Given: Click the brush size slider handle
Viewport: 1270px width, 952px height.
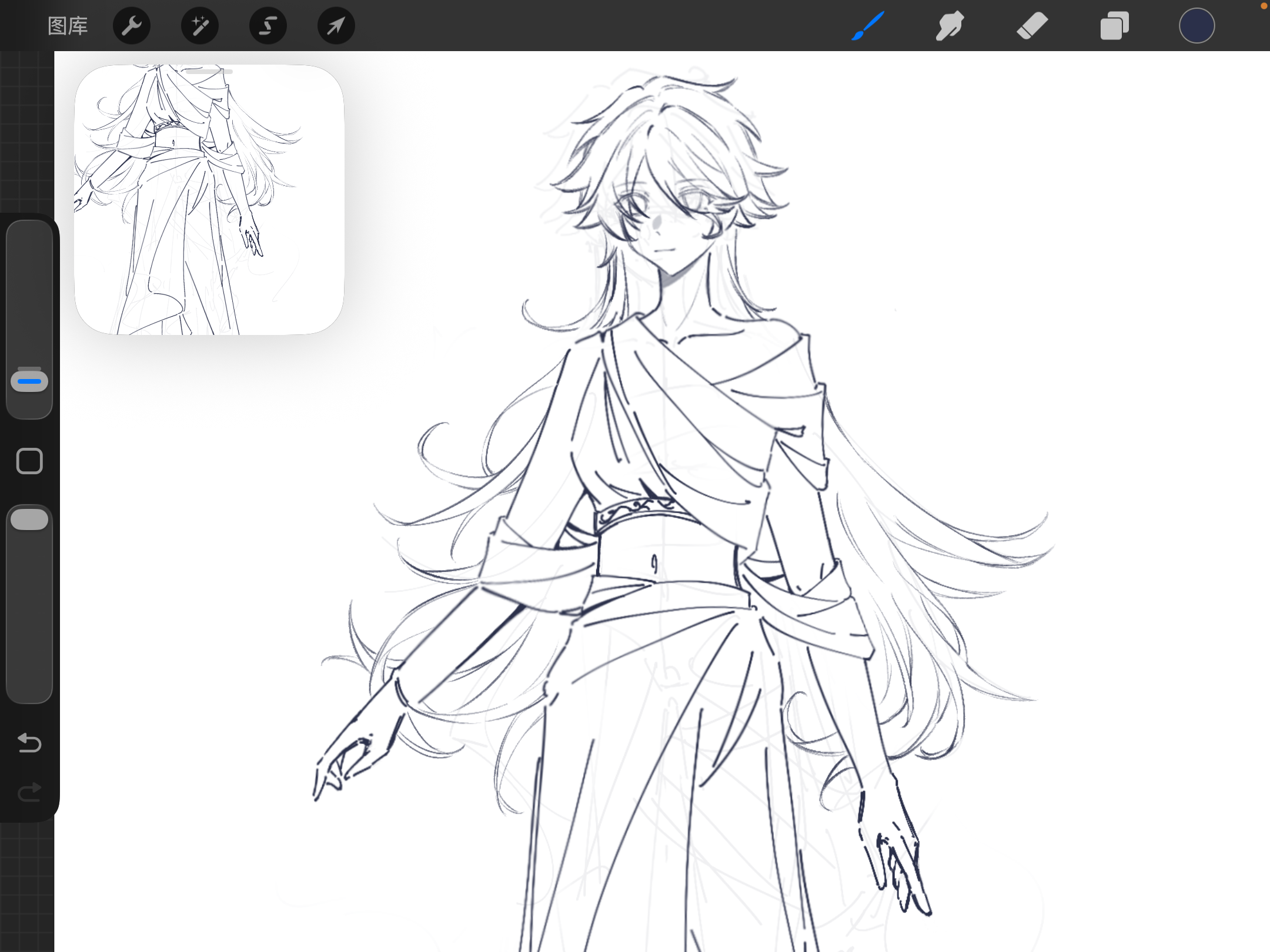Looking at the screenshot, I should [x=29, y=381].
